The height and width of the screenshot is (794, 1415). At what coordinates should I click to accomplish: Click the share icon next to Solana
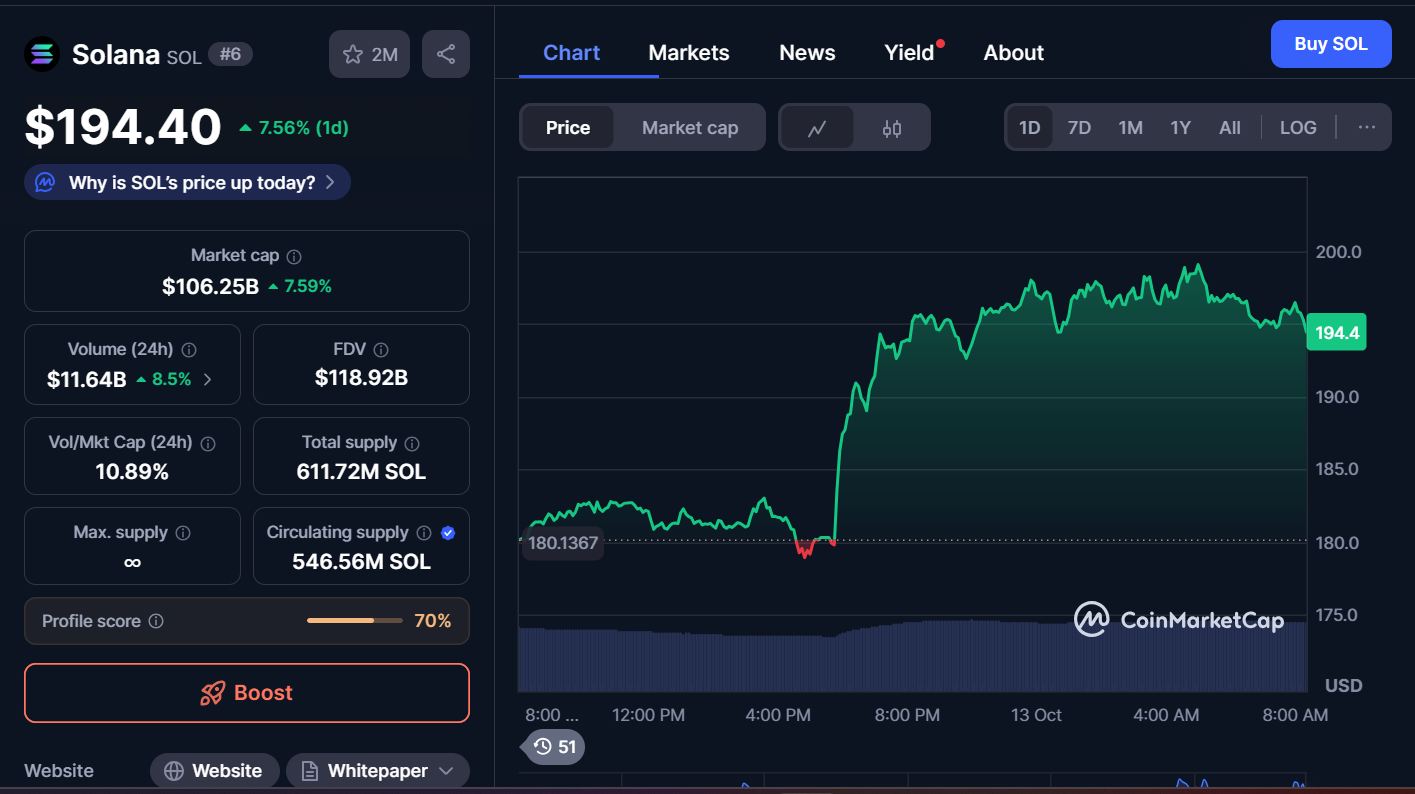click(x=446, y=54)
